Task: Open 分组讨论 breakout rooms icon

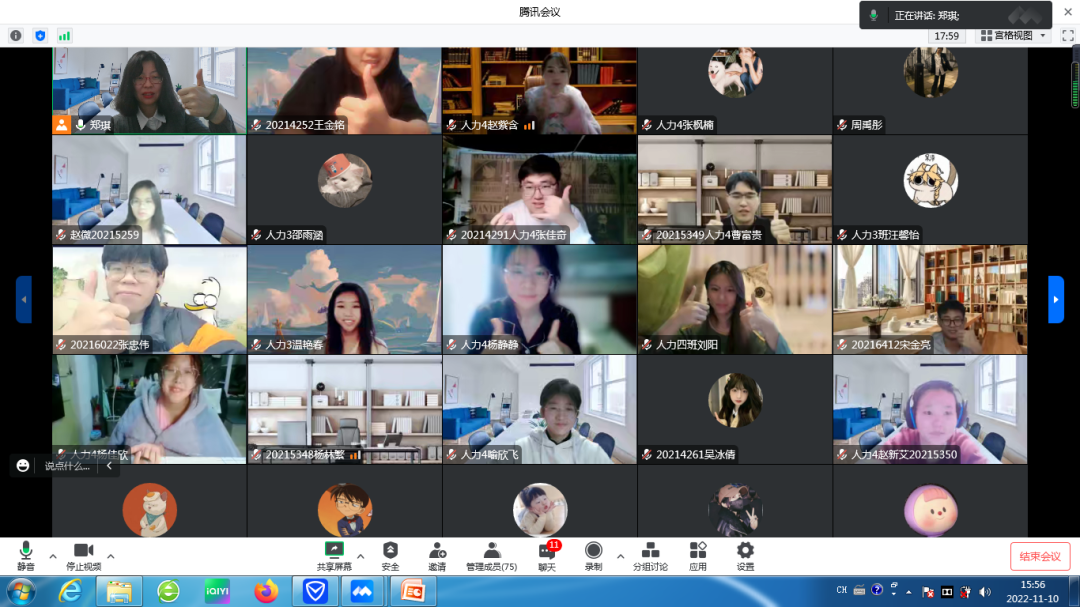Action: click(x=650, y=555)
